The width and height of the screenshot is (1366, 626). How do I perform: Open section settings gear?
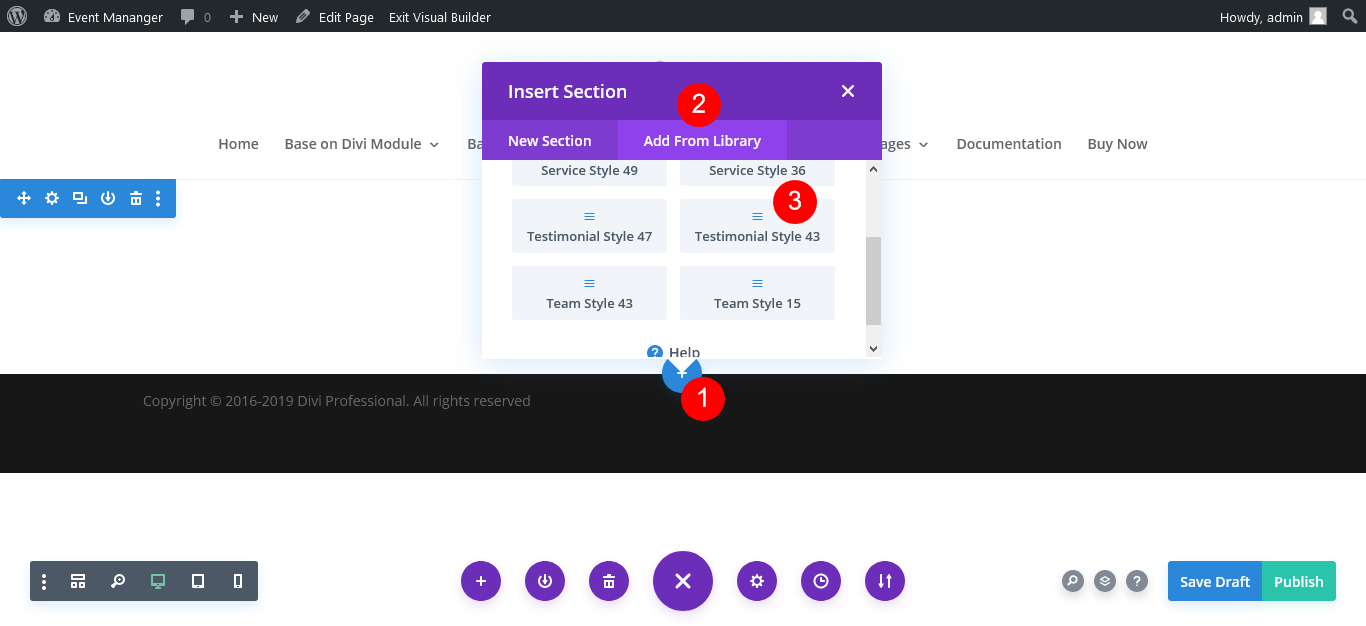pyautogui.click(x=52, y=199)
